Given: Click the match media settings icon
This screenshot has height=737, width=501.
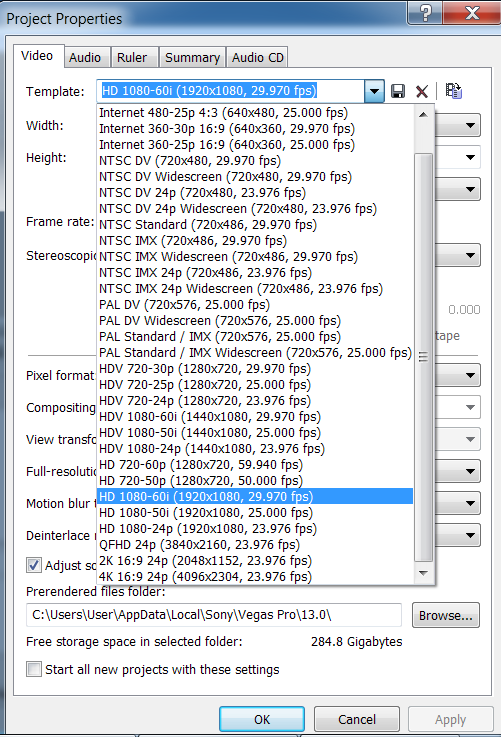Looking at the screenshot, I should click(454, 91).
